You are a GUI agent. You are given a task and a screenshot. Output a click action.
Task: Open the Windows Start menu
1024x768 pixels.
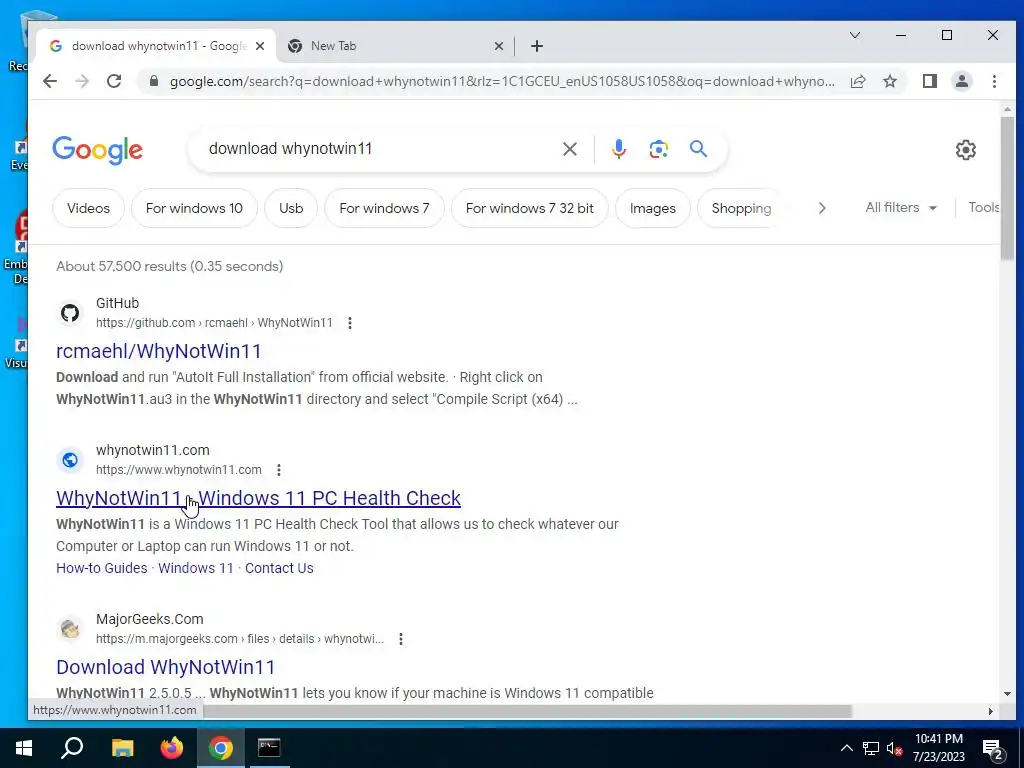point(24,748)
